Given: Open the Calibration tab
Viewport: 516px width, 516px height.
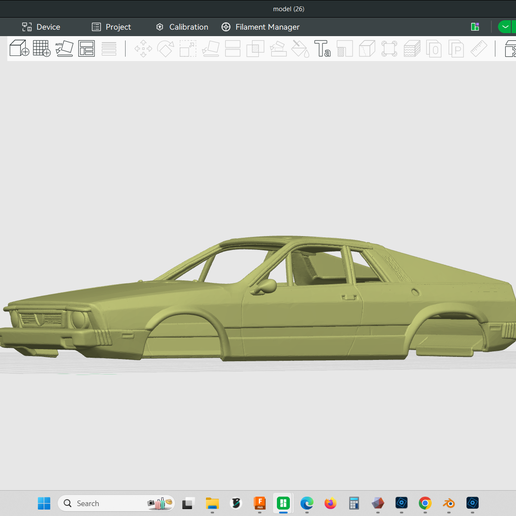Looking at the screenshot, I should coord(182,27).
